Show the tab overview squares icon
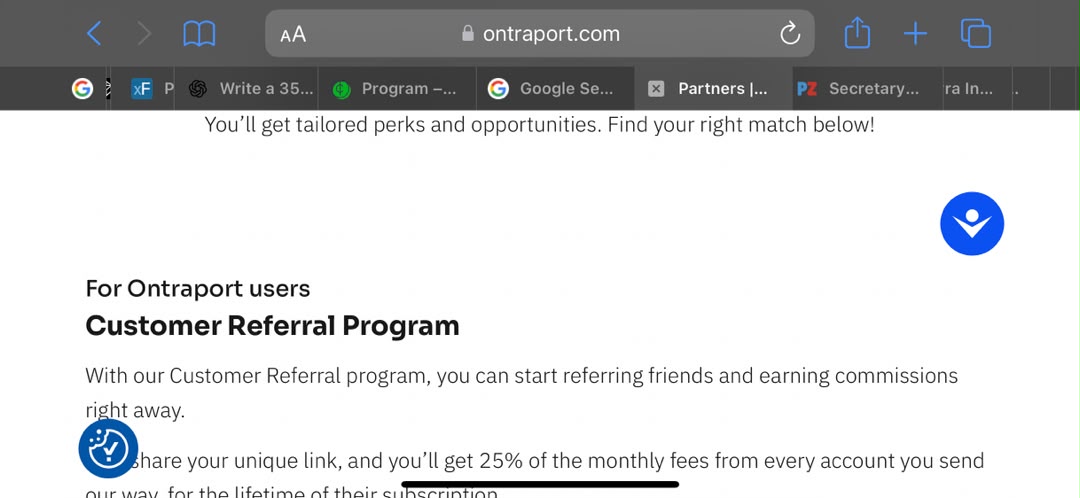The image size is (1080, 498). [x=976, y=33]
